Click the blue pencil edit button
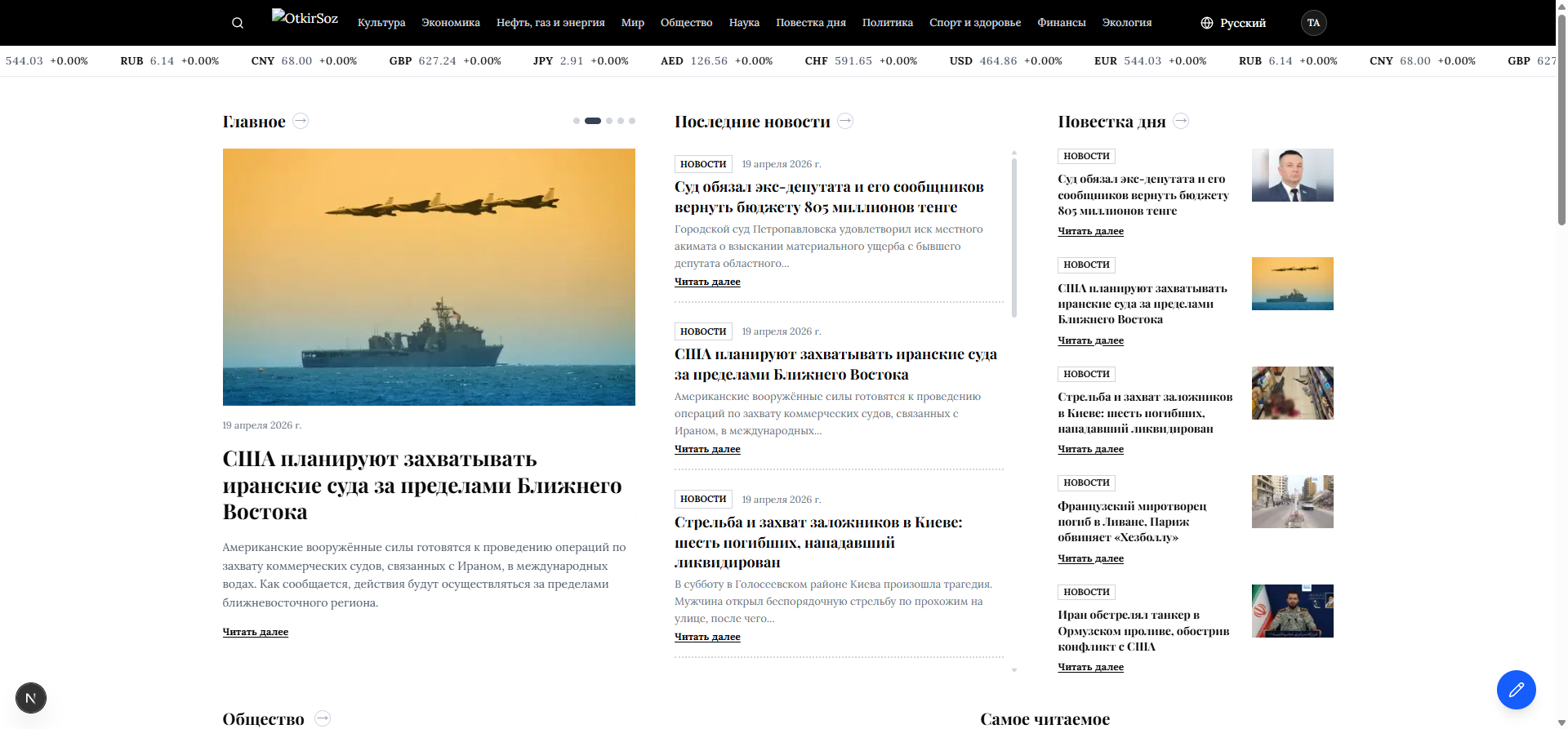The image size is (1568, 729). 1516,690
